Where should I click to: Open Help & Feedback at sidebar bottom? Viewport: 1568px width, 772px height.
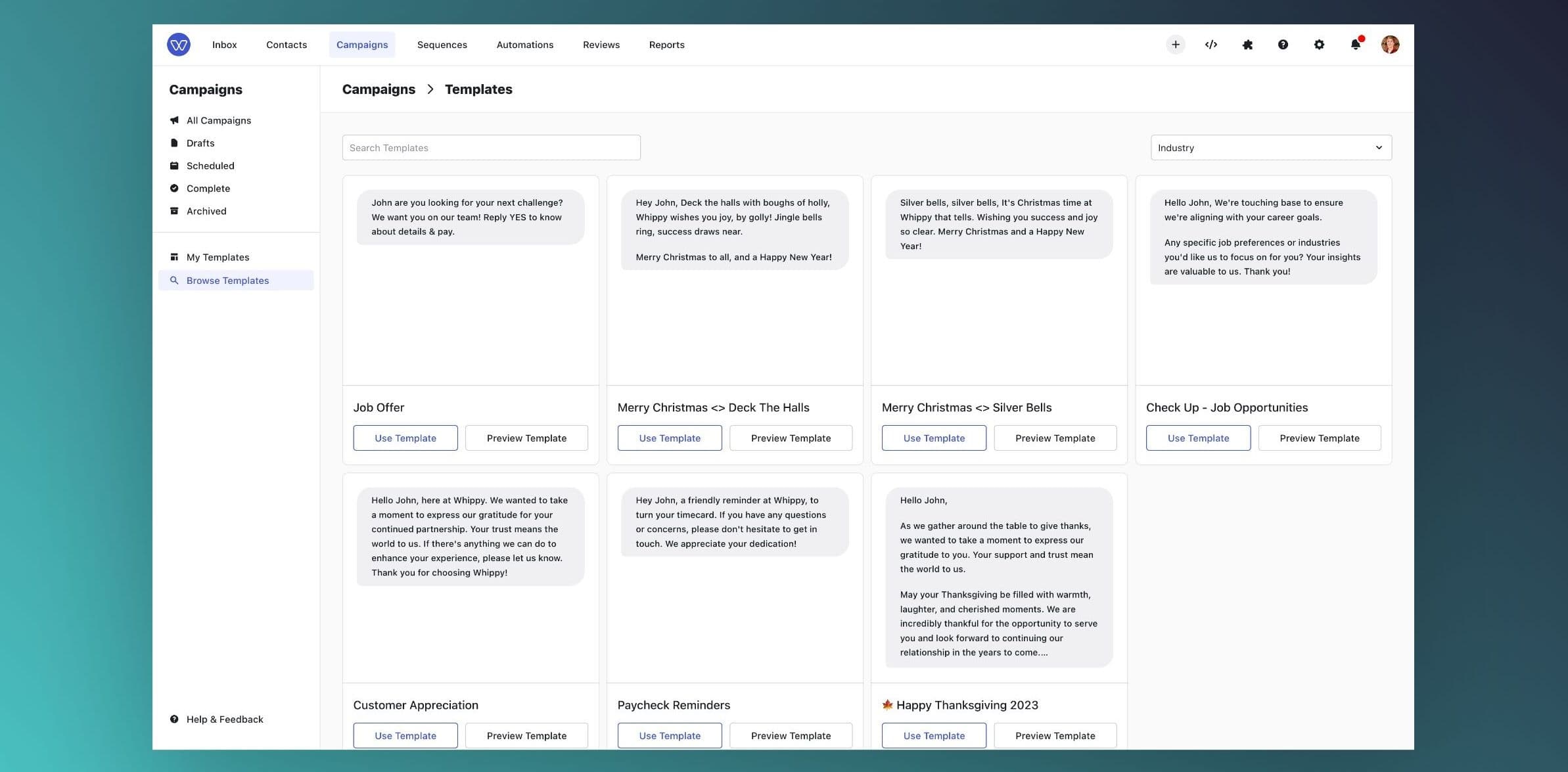(224, 719)
